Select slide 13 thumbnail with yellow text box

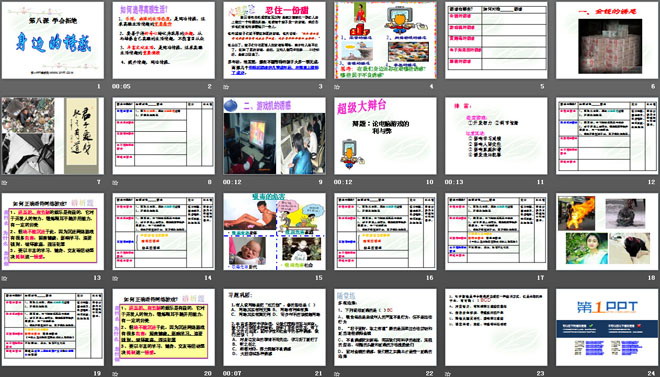coord(53,231)
